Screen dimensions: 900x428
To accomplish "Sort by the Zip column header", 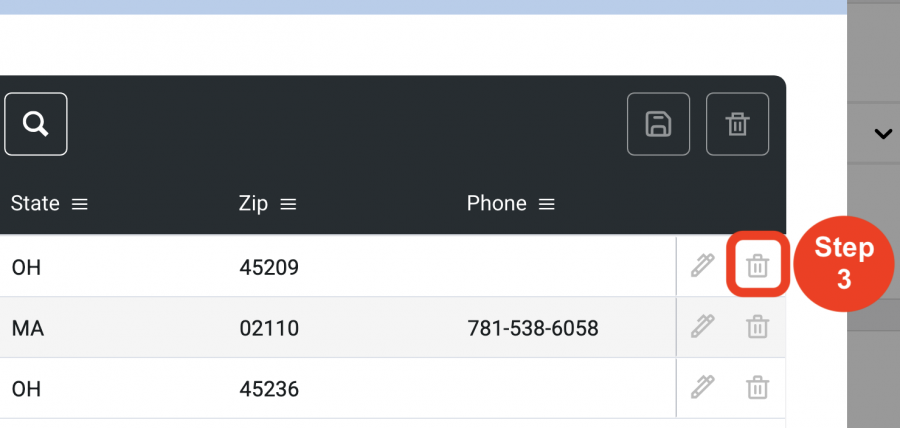I will pyautogui.click(x=253, y=204).
